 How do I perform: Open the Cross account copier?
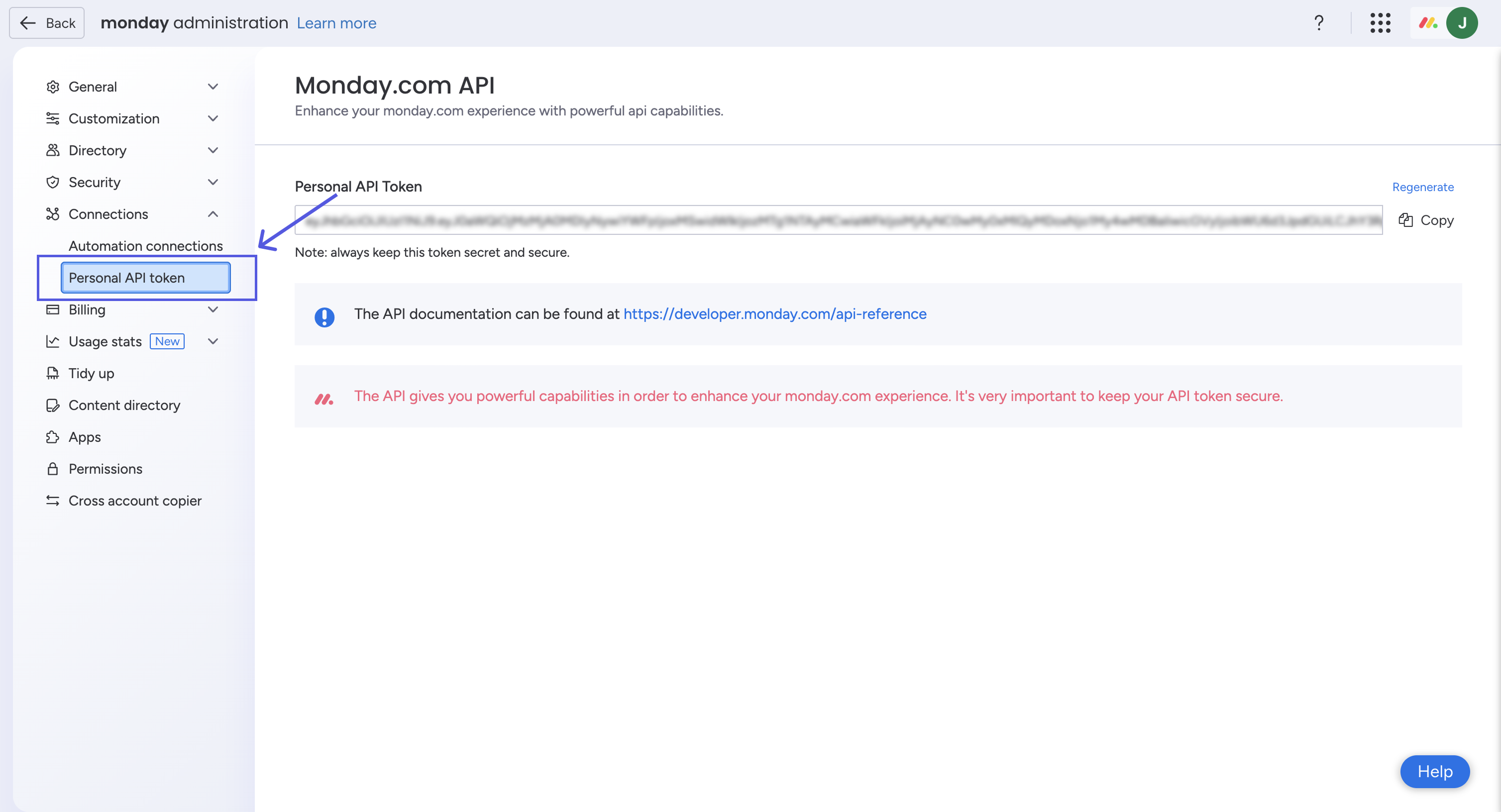point(134,501)
